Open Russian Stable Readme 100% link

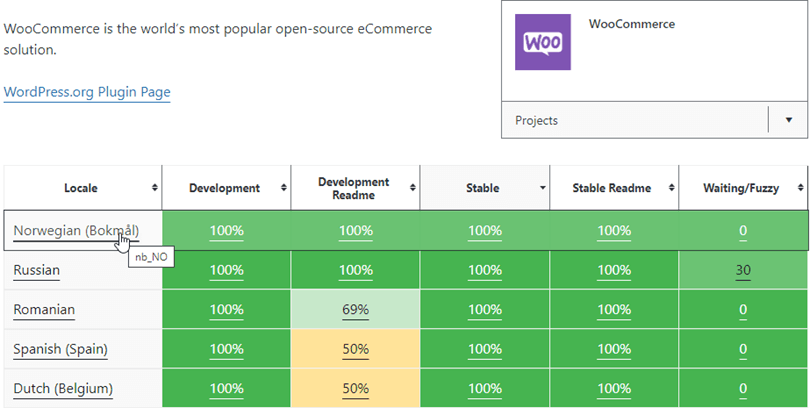point(614,271)
